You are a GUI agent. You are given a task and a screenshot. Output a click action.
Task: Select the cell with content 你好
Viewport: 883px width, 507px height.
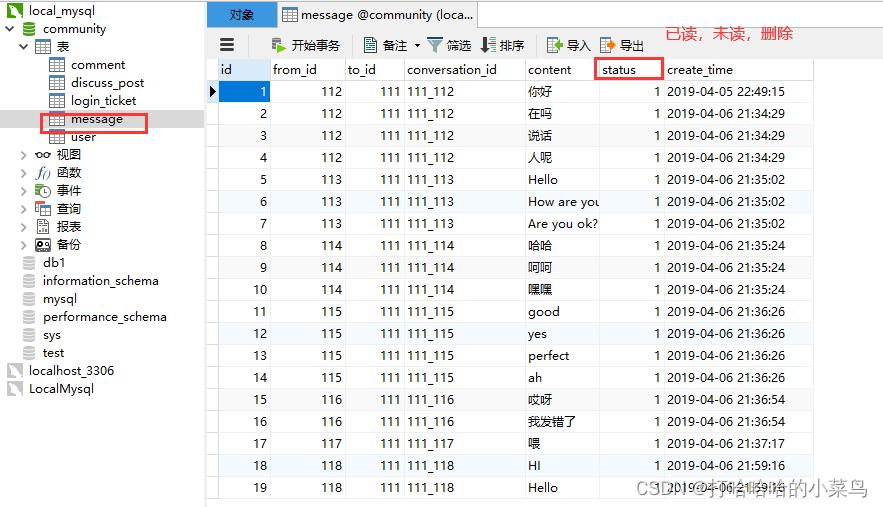tap(562, 91)
